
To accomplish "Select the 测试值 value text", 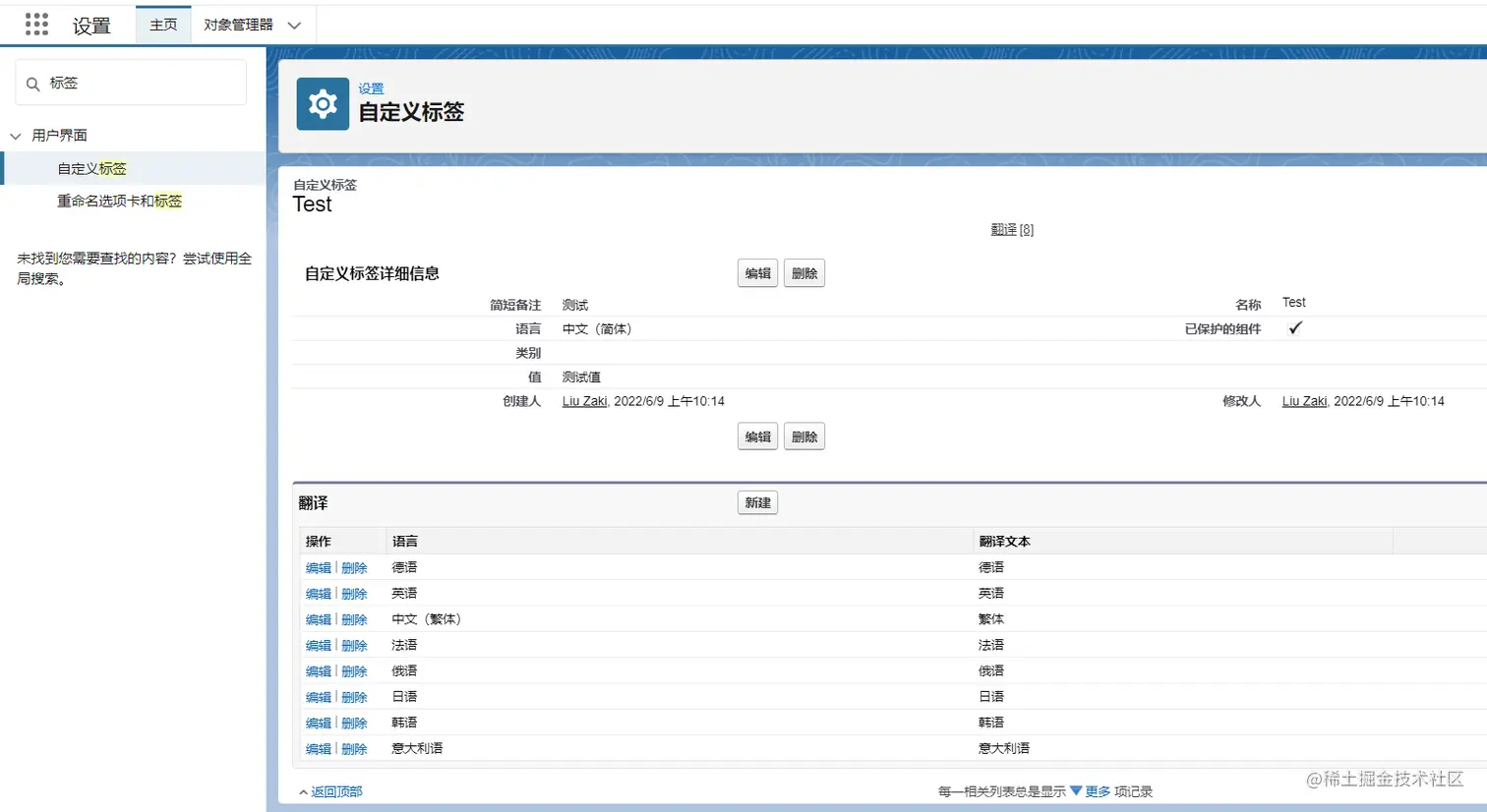I will point(581,377).
